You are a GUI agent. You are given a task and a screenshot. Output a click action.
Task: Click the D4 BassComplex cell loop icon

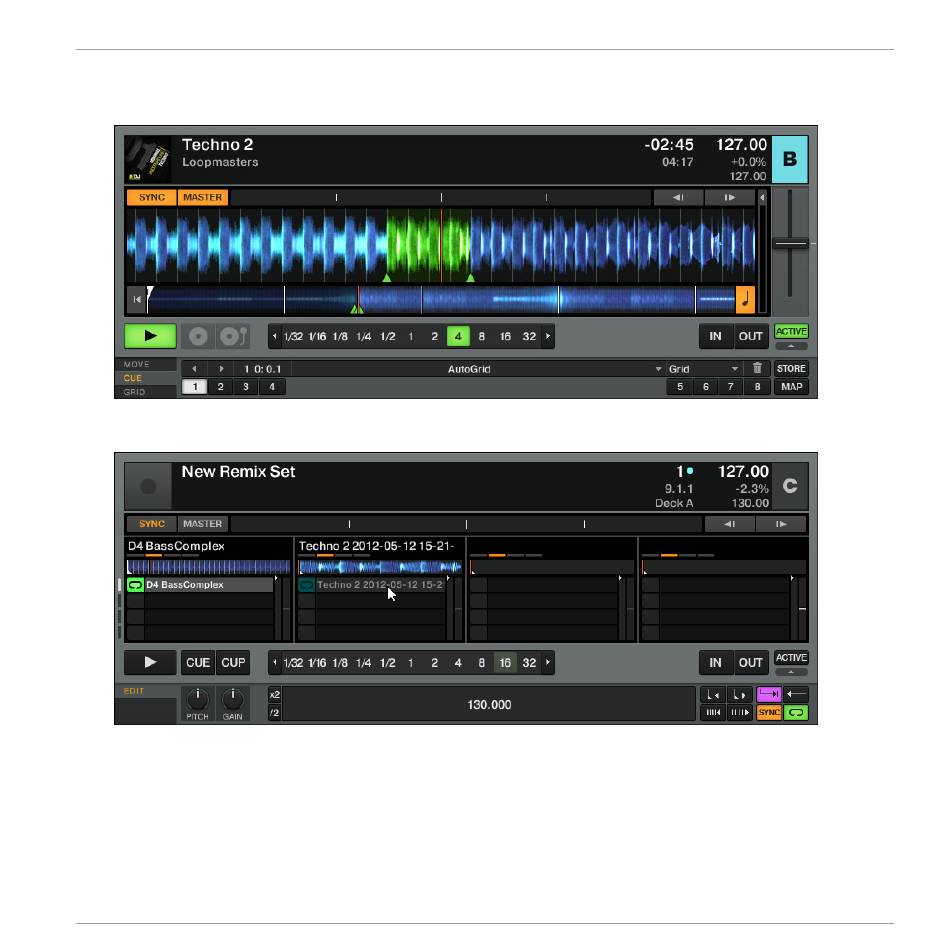135,585
